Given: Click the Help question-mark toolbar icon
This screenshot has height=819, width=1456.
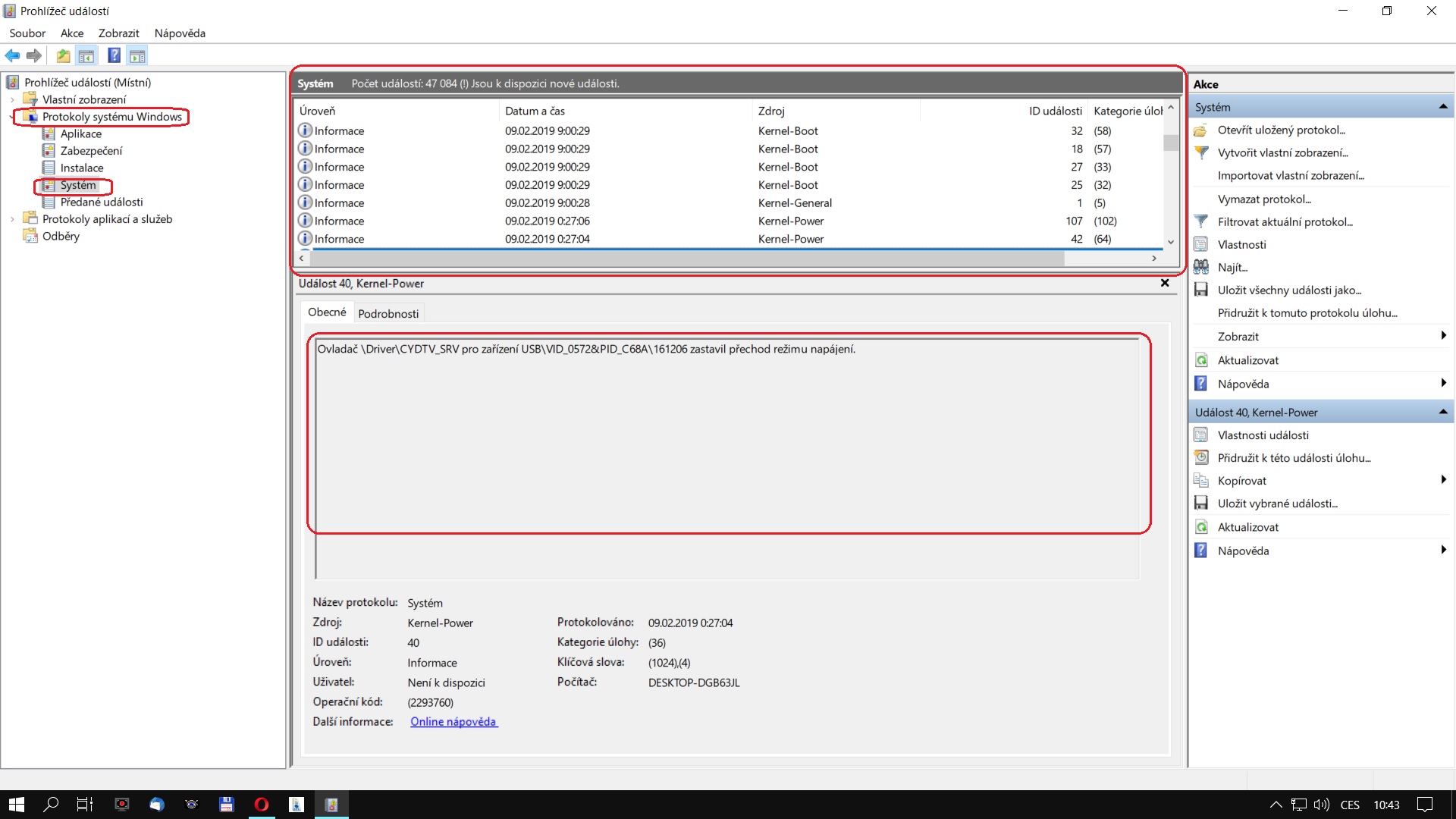Looking at the screenshot, I should click(x=114, y=55).
